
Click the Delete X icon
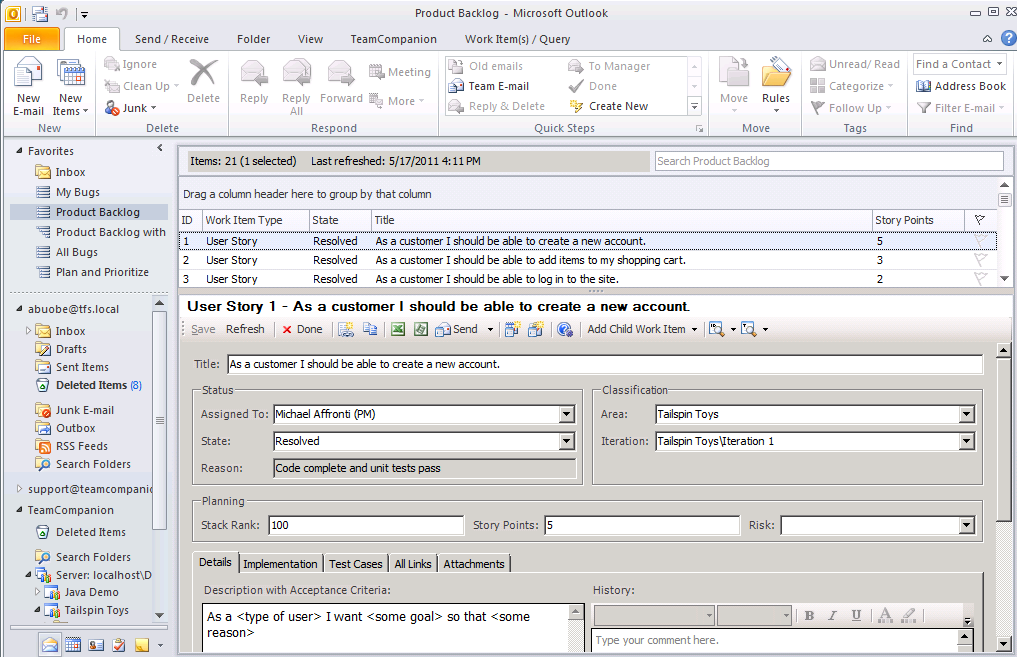(x=203, y=73)
